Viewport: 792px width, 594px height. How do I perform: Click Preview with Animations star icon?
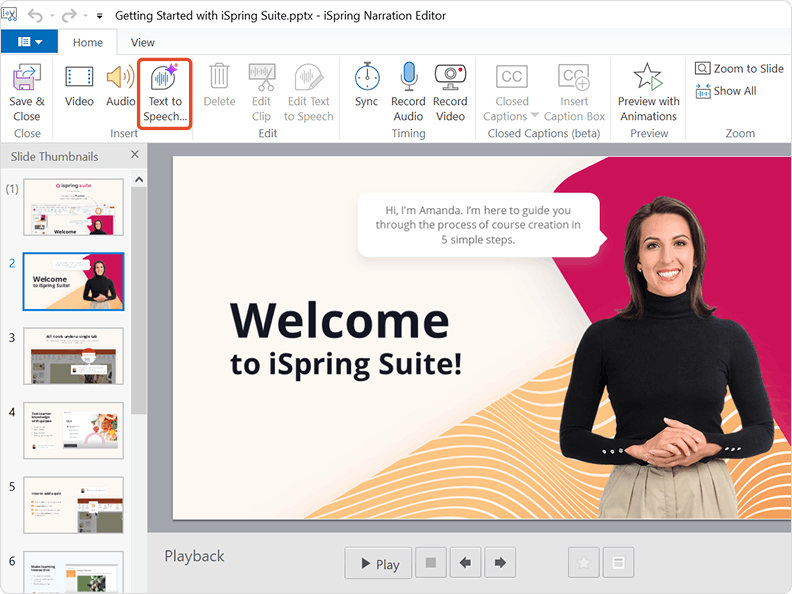(x=648, y=77)
